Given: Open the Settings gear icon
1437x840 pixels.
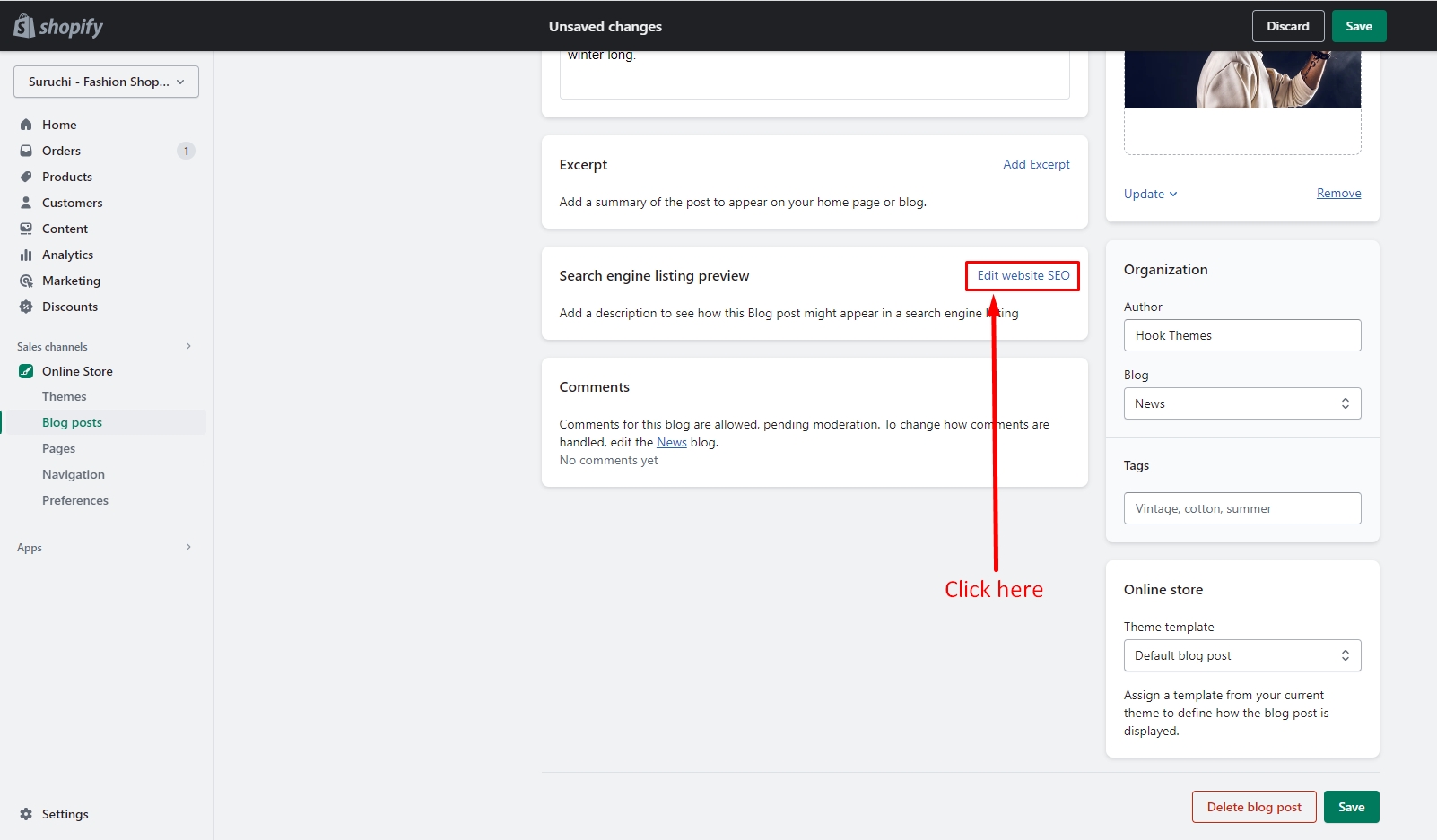Looking at the screenshot, I should coord(26,814).
